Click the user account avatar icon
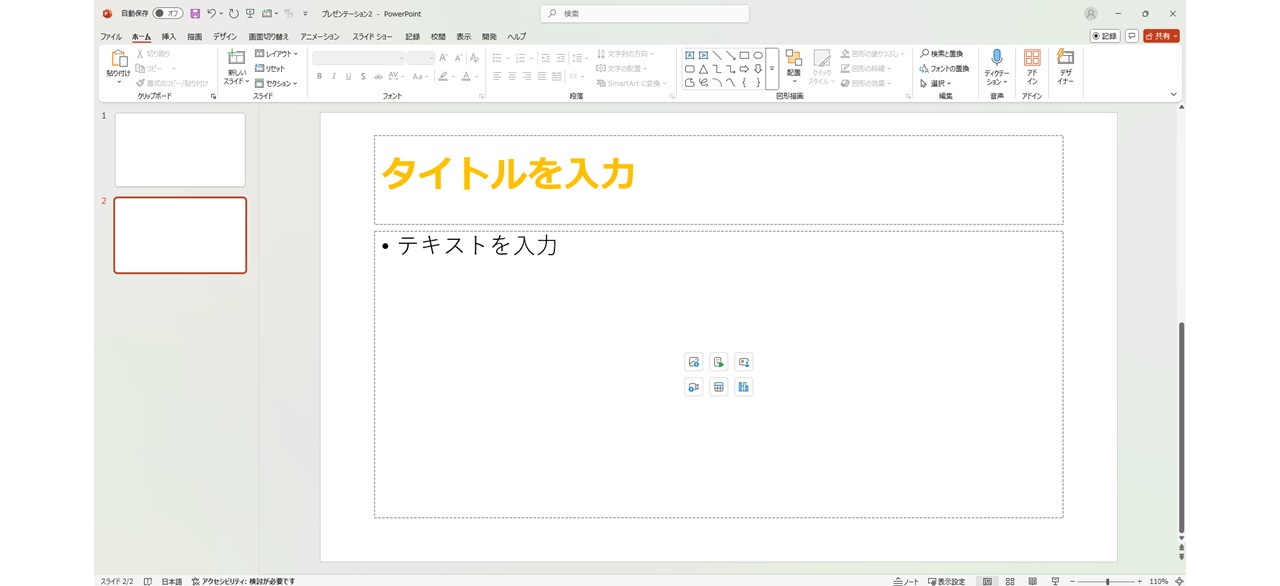 point(1090,14)
